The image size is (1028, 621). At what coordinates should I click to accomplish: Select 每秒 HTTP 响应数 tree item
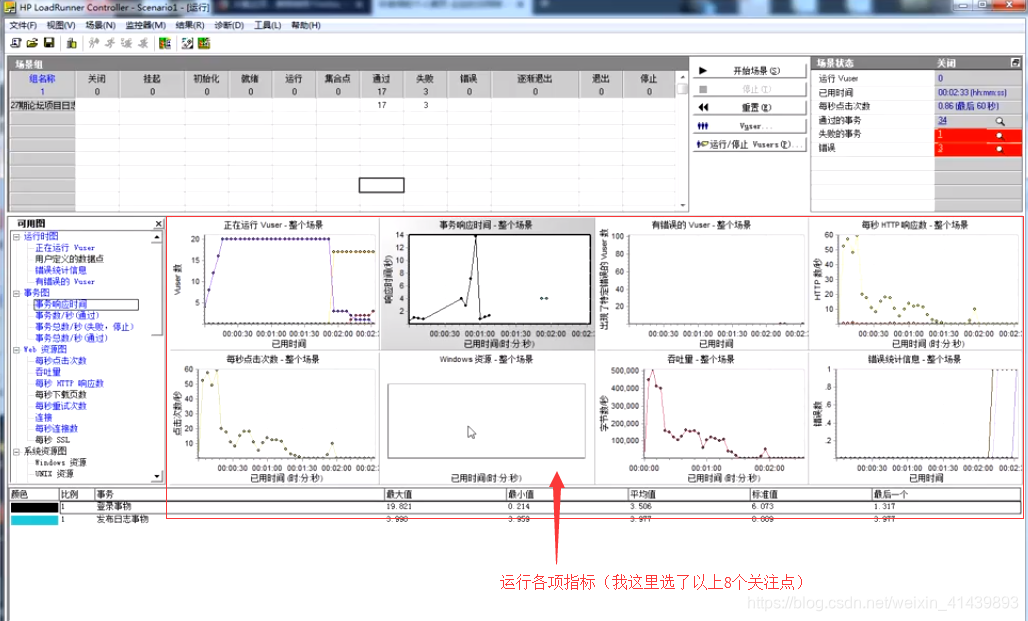click(x=69, y=384)
